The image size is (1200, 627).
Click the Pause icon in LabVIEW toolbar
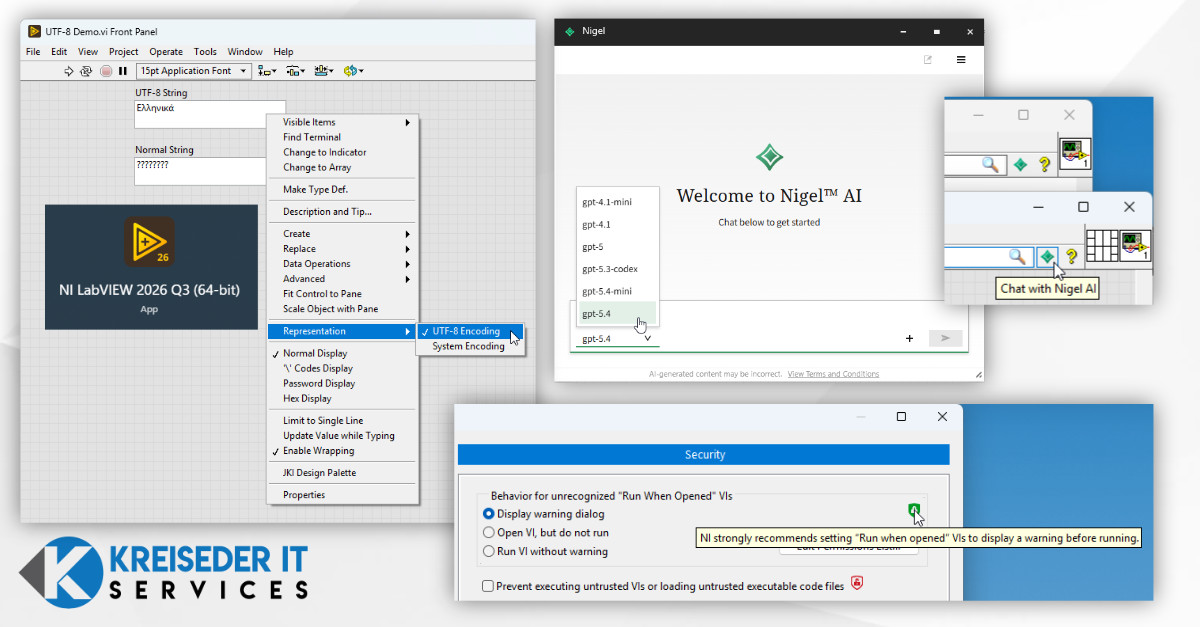click(x=123, y=71)
